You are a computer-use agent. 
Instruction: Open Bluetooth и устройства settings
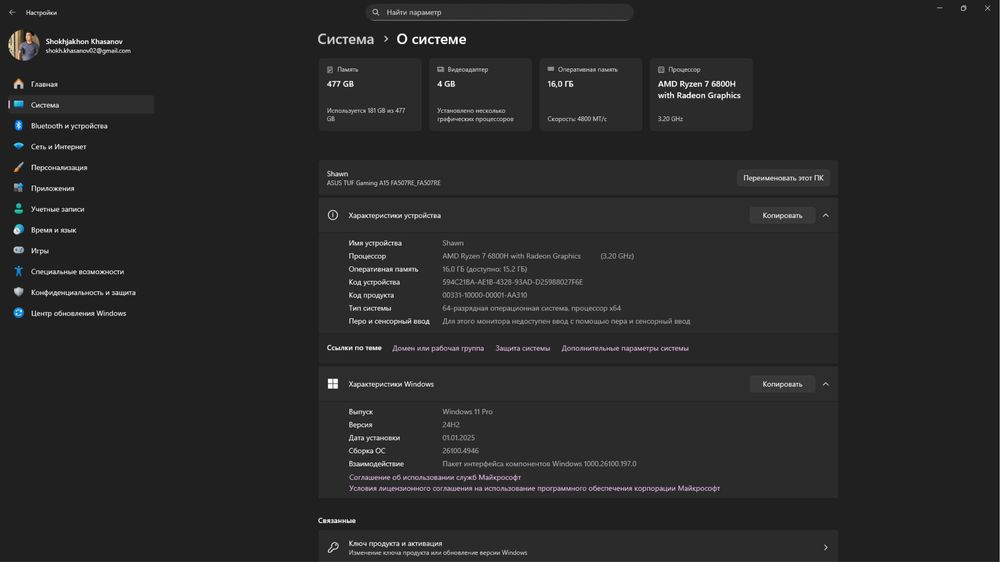pyautogui.click(x=81, y=126)
